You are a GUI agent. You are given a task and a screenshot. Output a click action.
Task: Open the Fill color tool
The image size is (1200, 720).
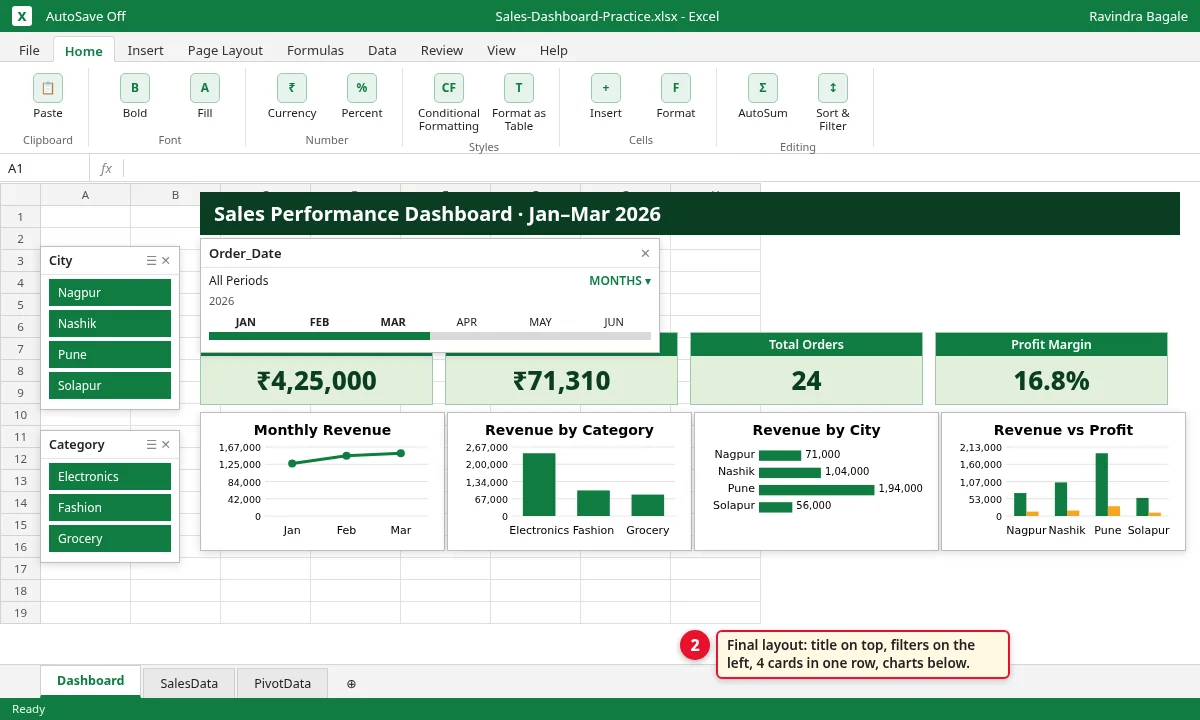205,88
